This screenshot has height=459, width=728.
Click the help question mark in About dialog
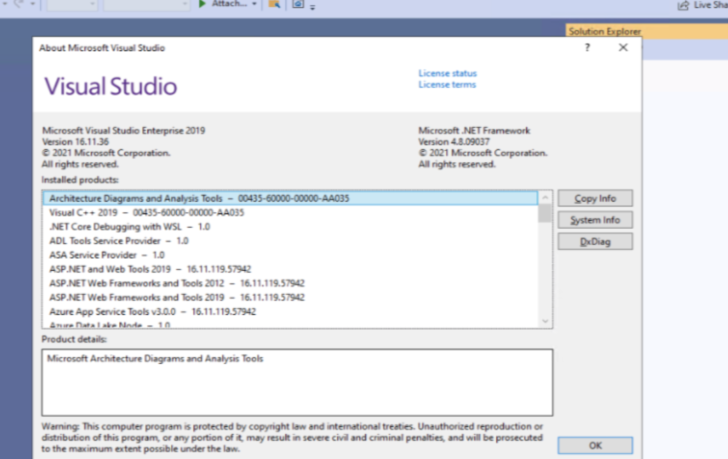pos(587,47)
